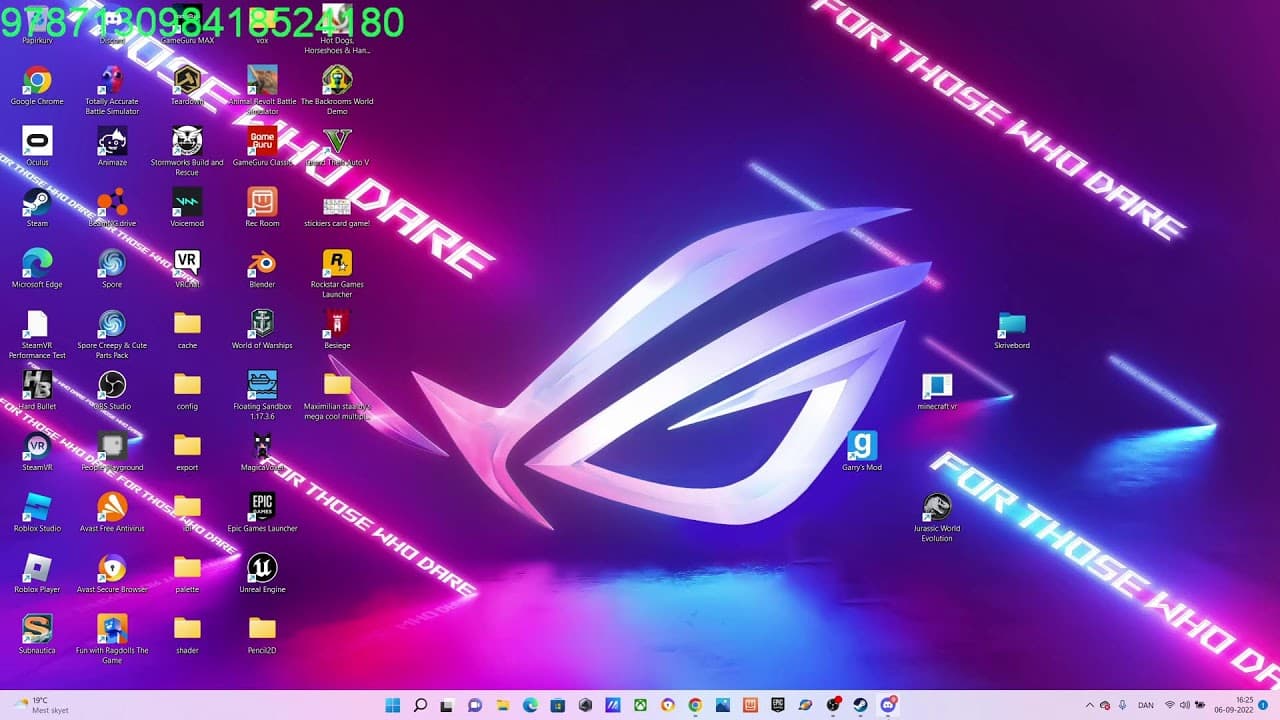The width and height of the screenshot is (1280, 720).
Task: Select the Microsoft Edge desktop shortcut
Action: [37, 269]
